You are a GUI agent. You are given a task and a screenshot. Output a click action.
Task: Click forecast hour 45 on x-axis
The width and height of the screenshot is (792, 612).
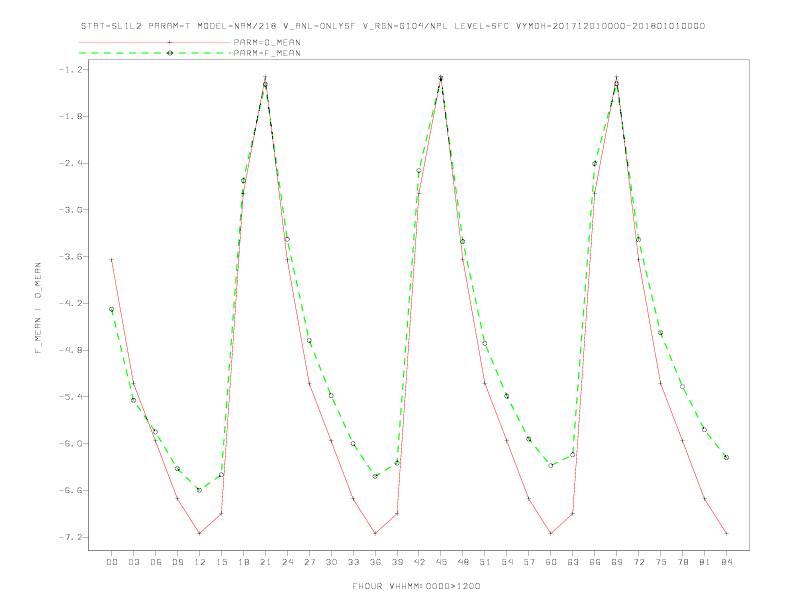click(x=441, y=562)
